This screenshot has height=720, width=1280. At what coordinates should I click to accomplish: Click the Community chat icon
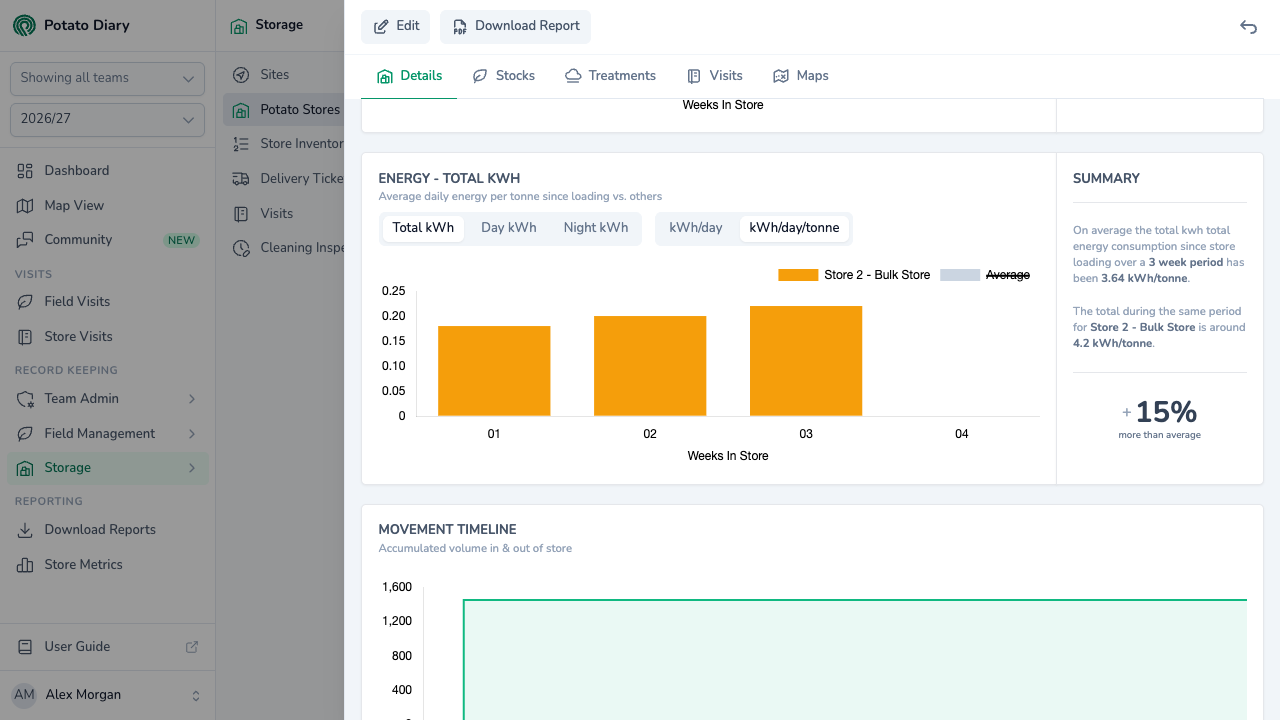(25, 240)
